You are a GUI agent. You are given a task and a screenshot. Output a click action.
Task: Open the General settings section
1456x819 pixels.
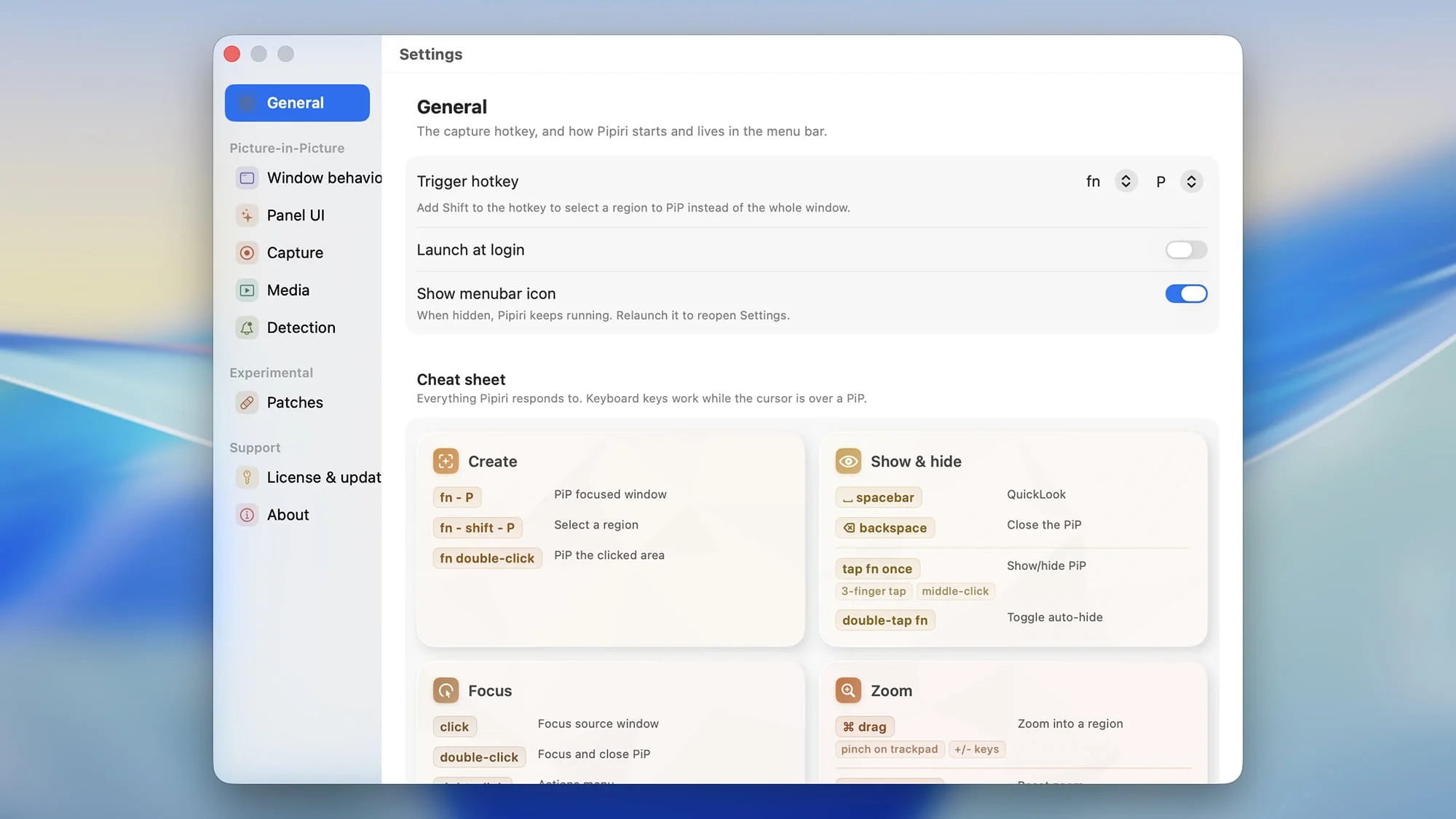(x=297, y=103)
